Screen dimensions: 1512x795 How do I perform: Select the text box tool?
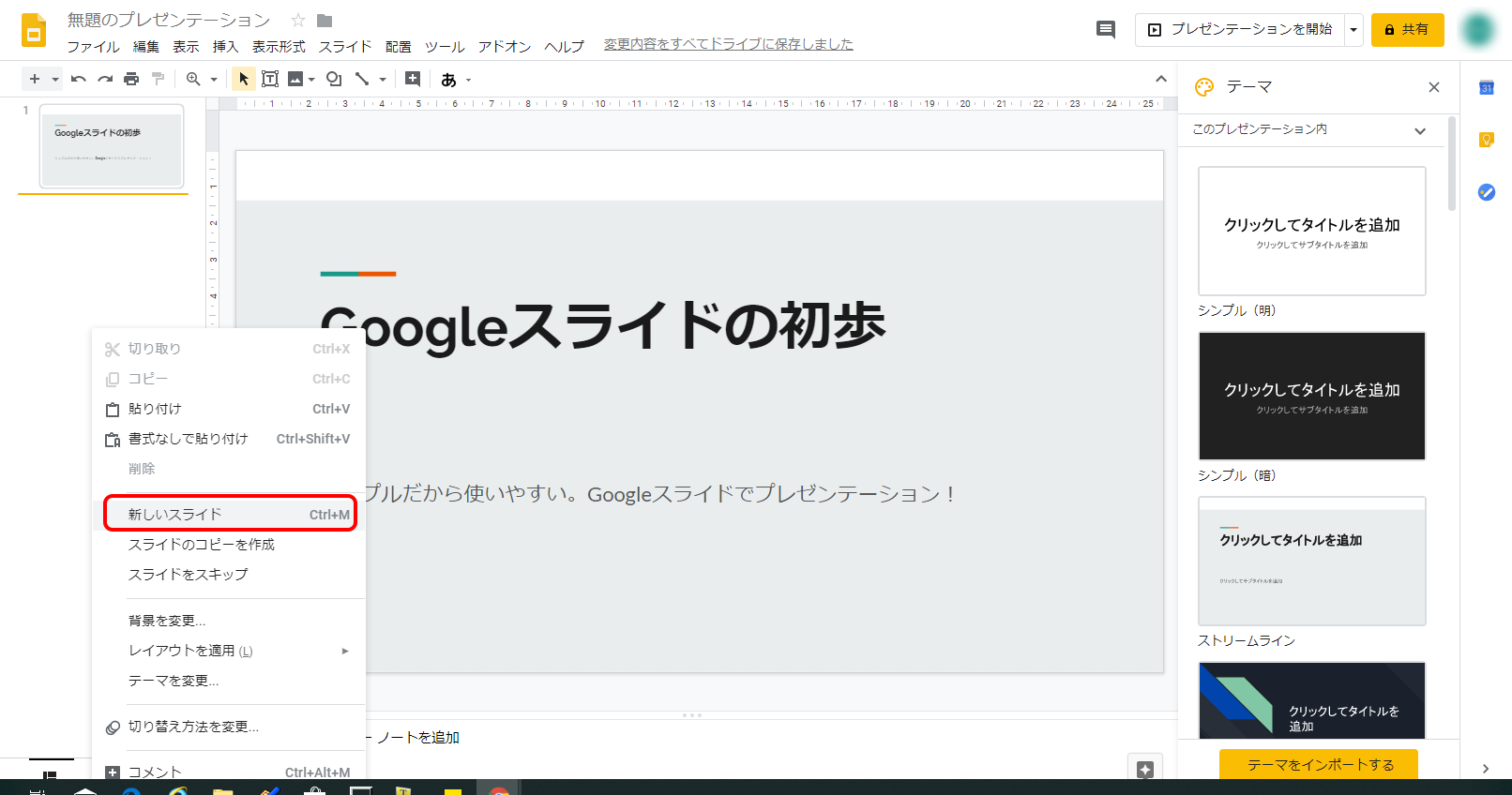(x=270, y=79)
